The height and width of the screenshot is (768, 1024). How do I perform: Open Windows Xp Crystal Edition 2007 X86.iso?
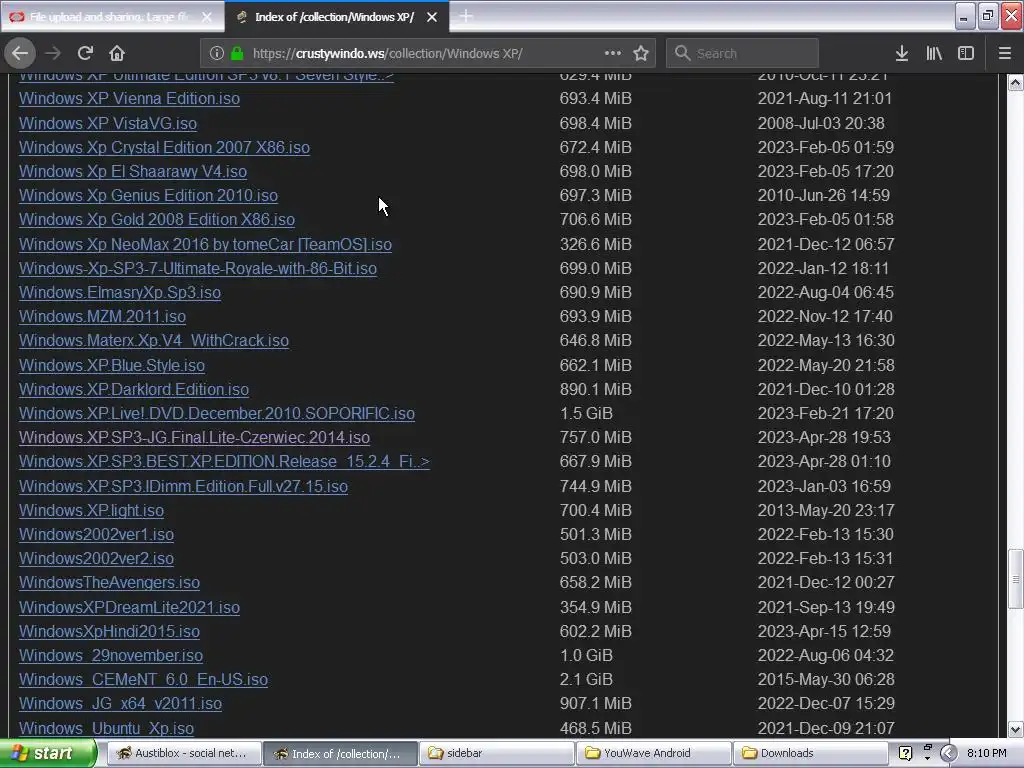click(165, 148)
